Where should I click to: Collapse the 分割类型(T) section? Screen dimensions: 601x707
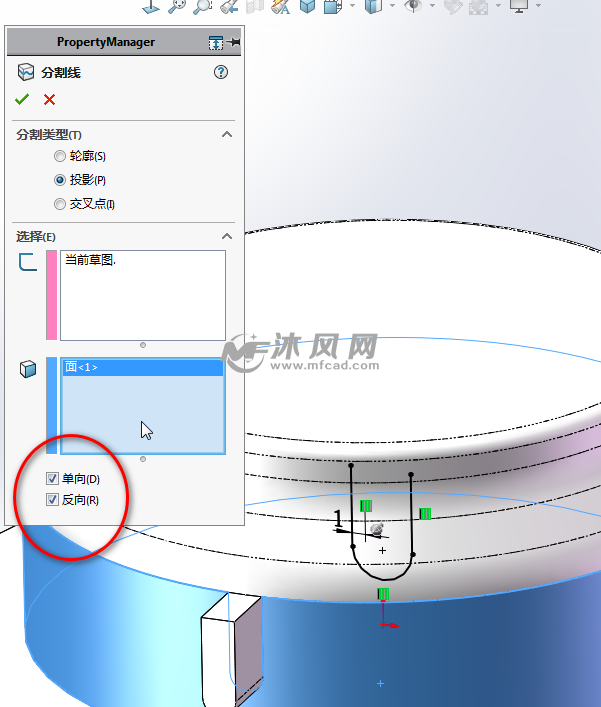tap(227, 134)
